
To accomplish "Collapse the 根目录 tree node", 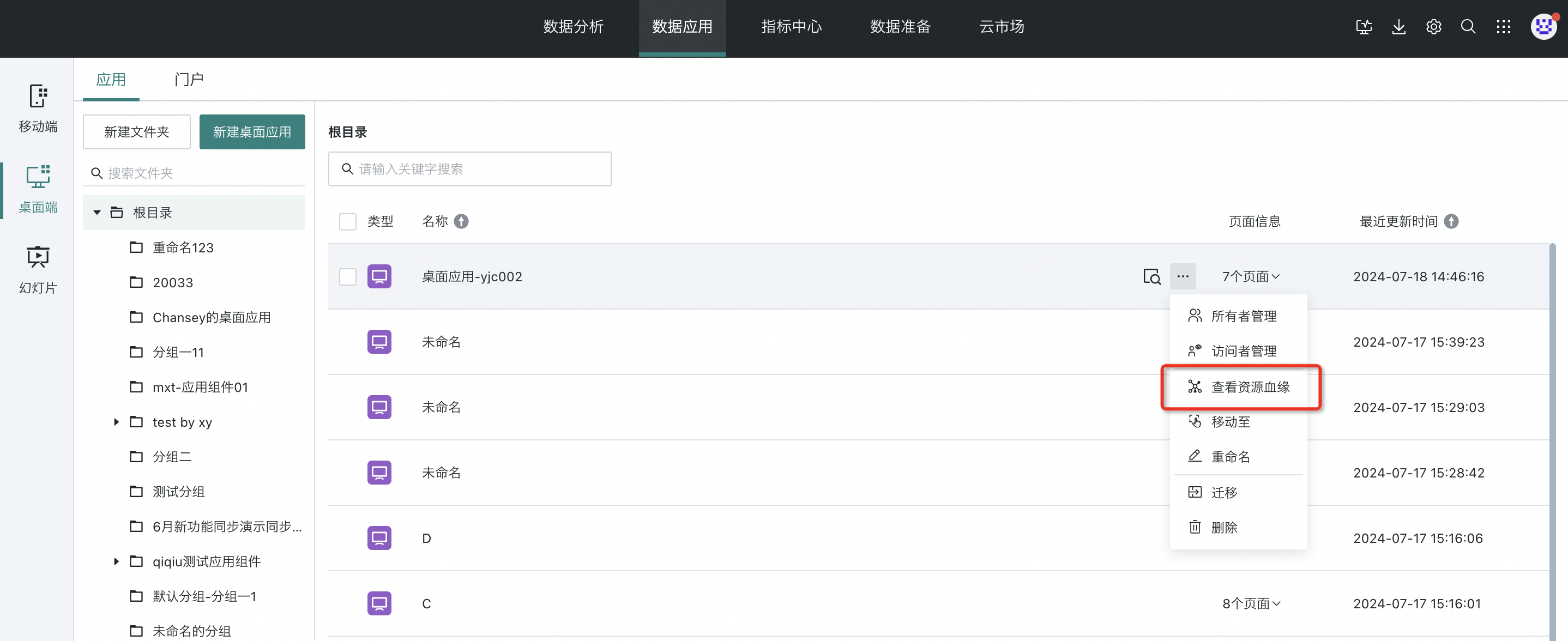I will [97, 213].
